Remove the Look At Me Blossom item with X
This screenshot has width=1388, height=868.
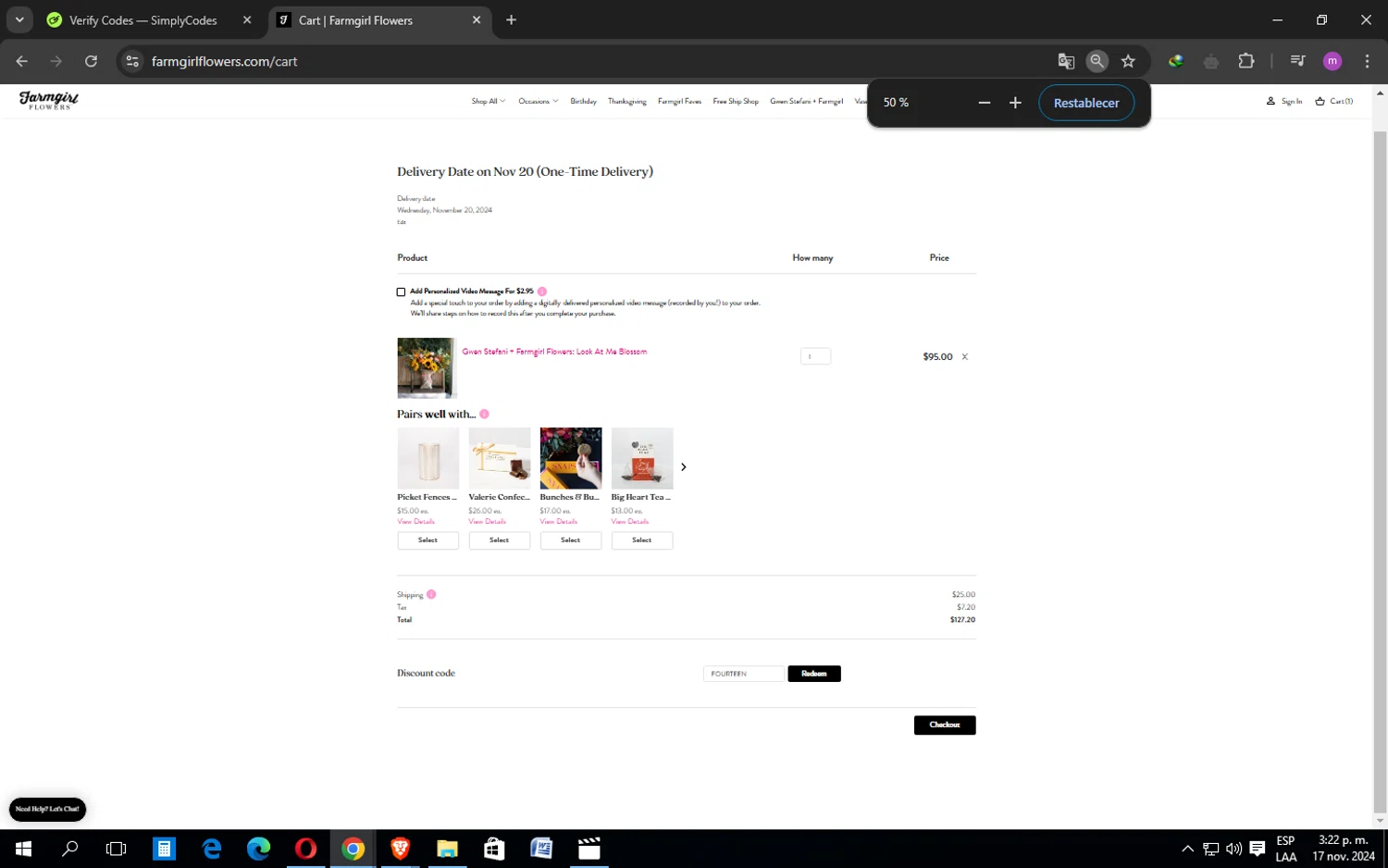[964, 356]
